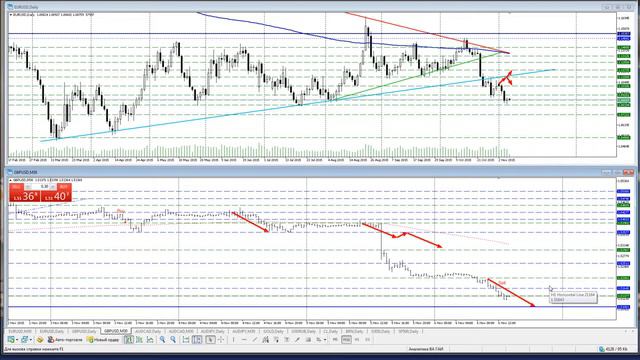Switch to the first EURUSD,M30 chart tab

click(x=20, y=331)
